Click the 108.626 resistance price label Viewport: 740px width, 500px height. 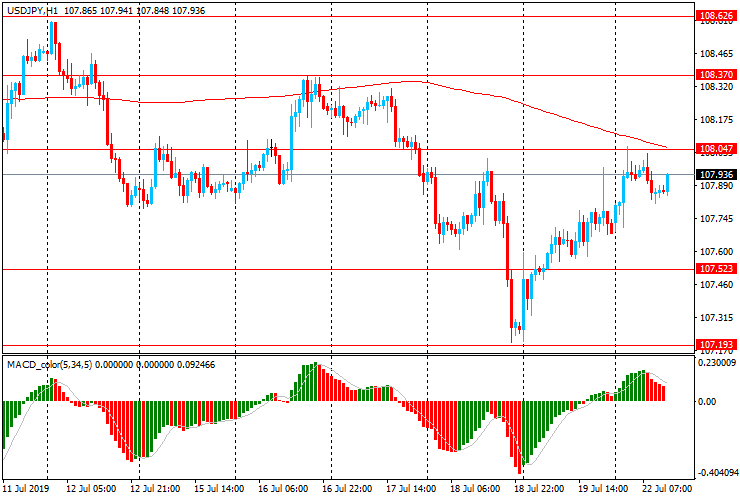716,16
